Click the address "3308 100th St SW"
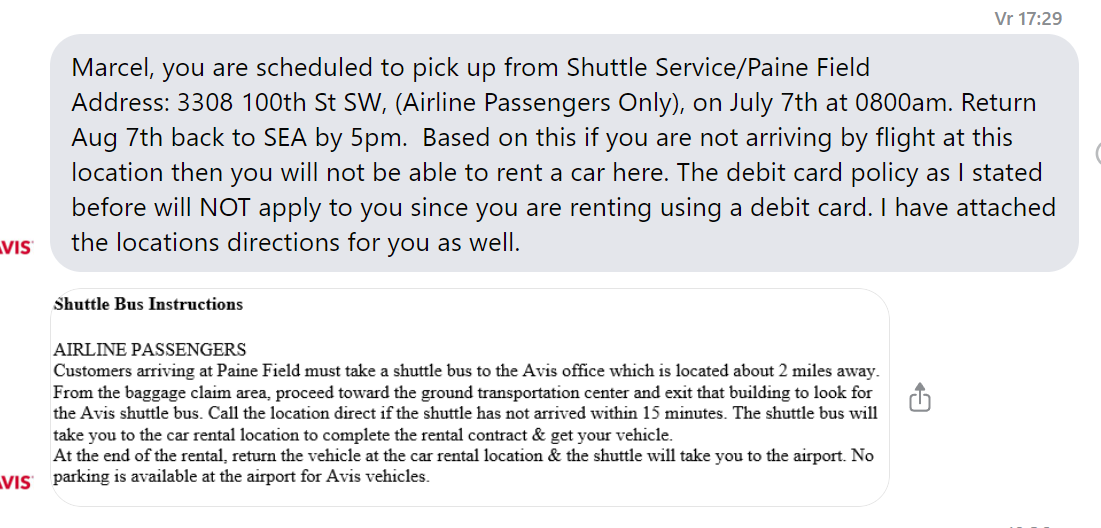1101x528 pixels. coord(272,103)
